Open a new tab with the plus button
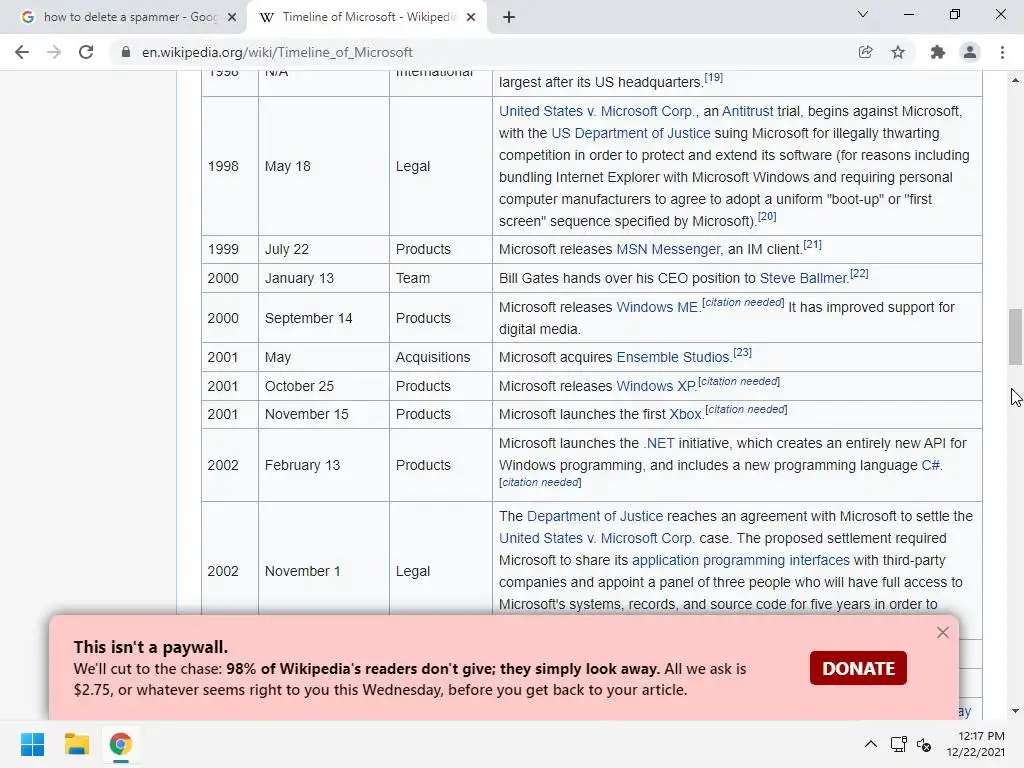 pyautogui.click(x=509, y=18)
